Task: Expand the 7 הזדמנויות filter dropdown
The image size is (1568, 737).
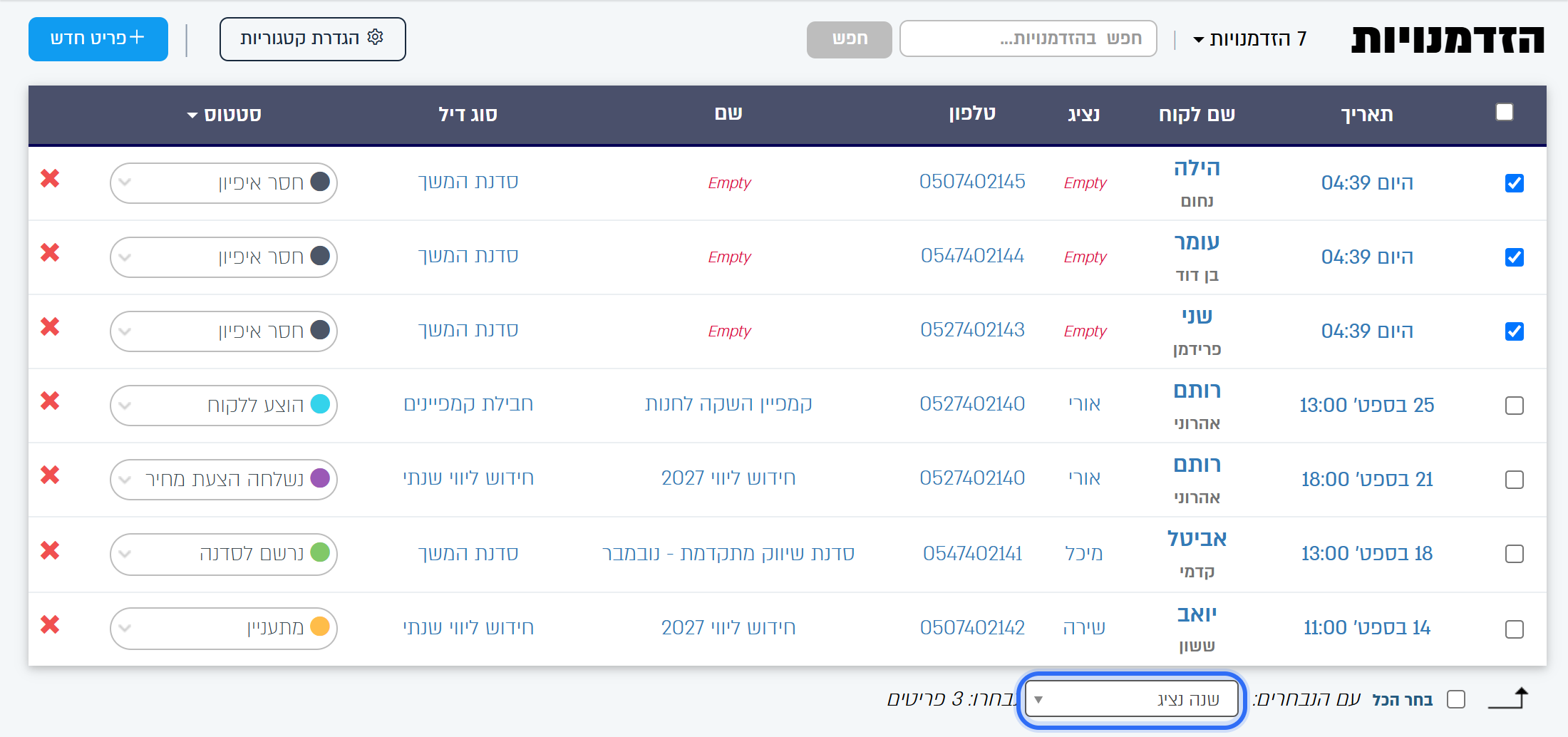Action: point(1250,38)
